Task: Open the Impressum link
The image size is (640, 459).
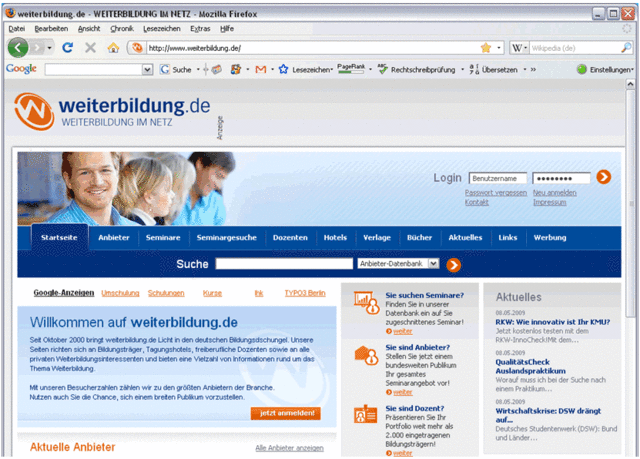Action: coord(549,202)
